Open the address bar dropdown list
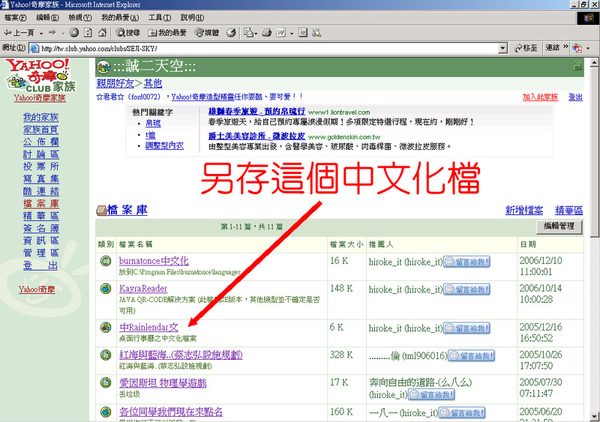This screenshot has height=422, width=600. [503, 48]
